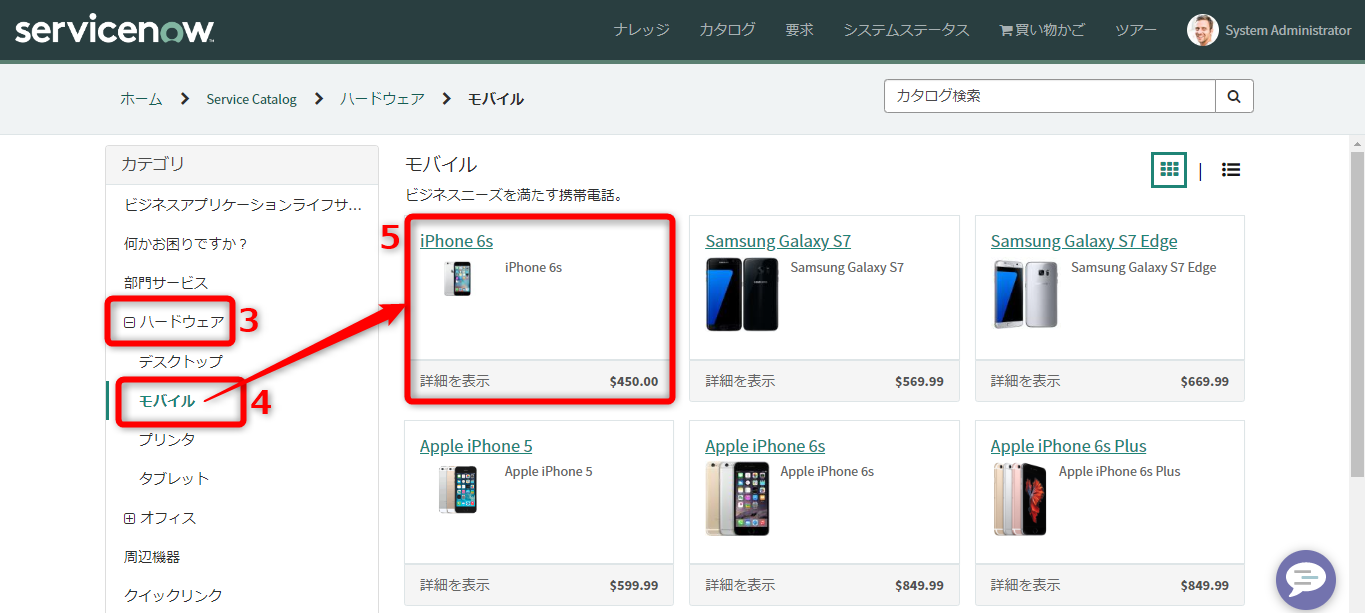The image size is (1365, 613).
Task: Open the ナレッジ menu item
Action: coord(641,29)
